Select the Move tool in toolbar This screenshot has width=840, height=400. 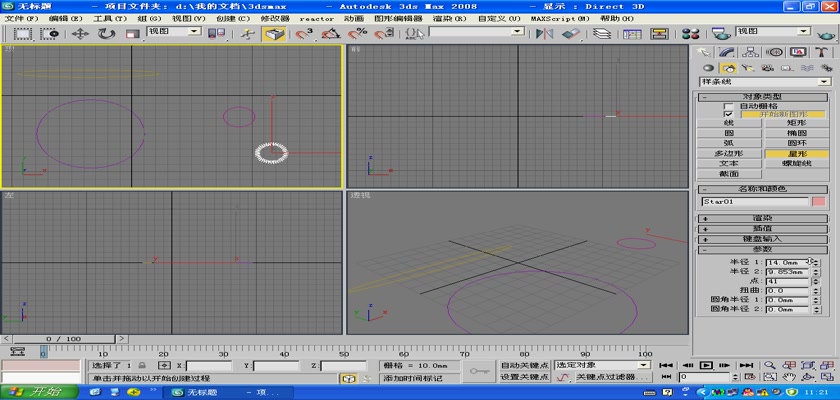coord(80,34)
